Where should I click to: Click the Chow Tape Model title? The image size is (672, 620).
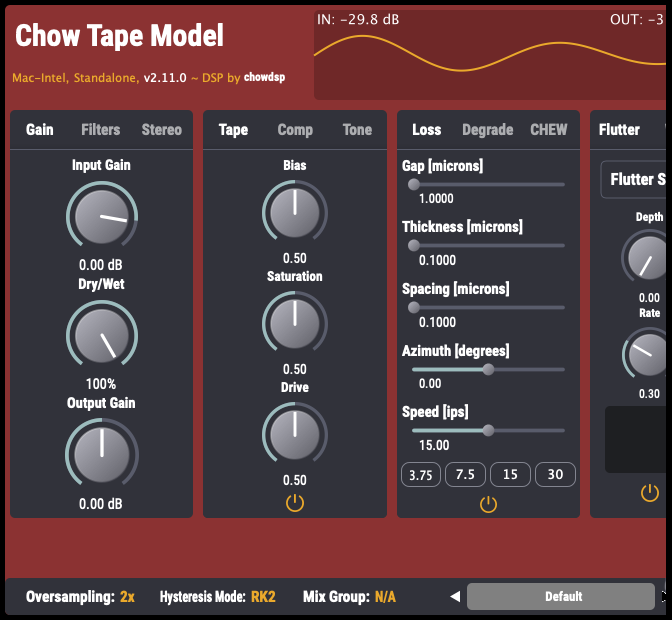click(x=119, y=35)
